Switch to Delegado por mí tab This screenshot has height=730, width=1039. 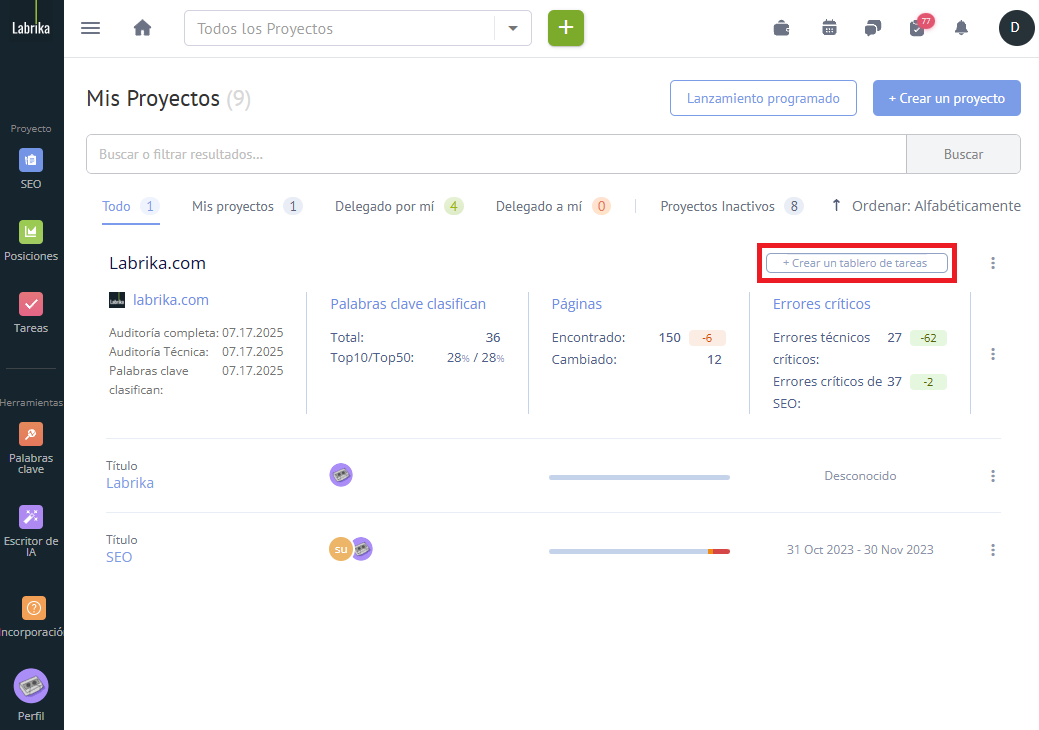click(399, 206)
